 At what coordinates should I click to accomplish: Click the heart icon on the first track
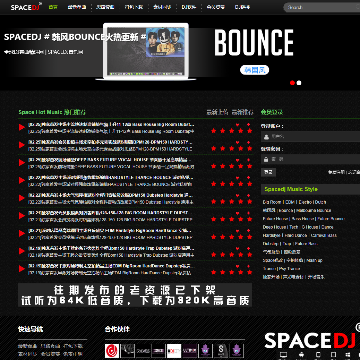tap(238, 125)
